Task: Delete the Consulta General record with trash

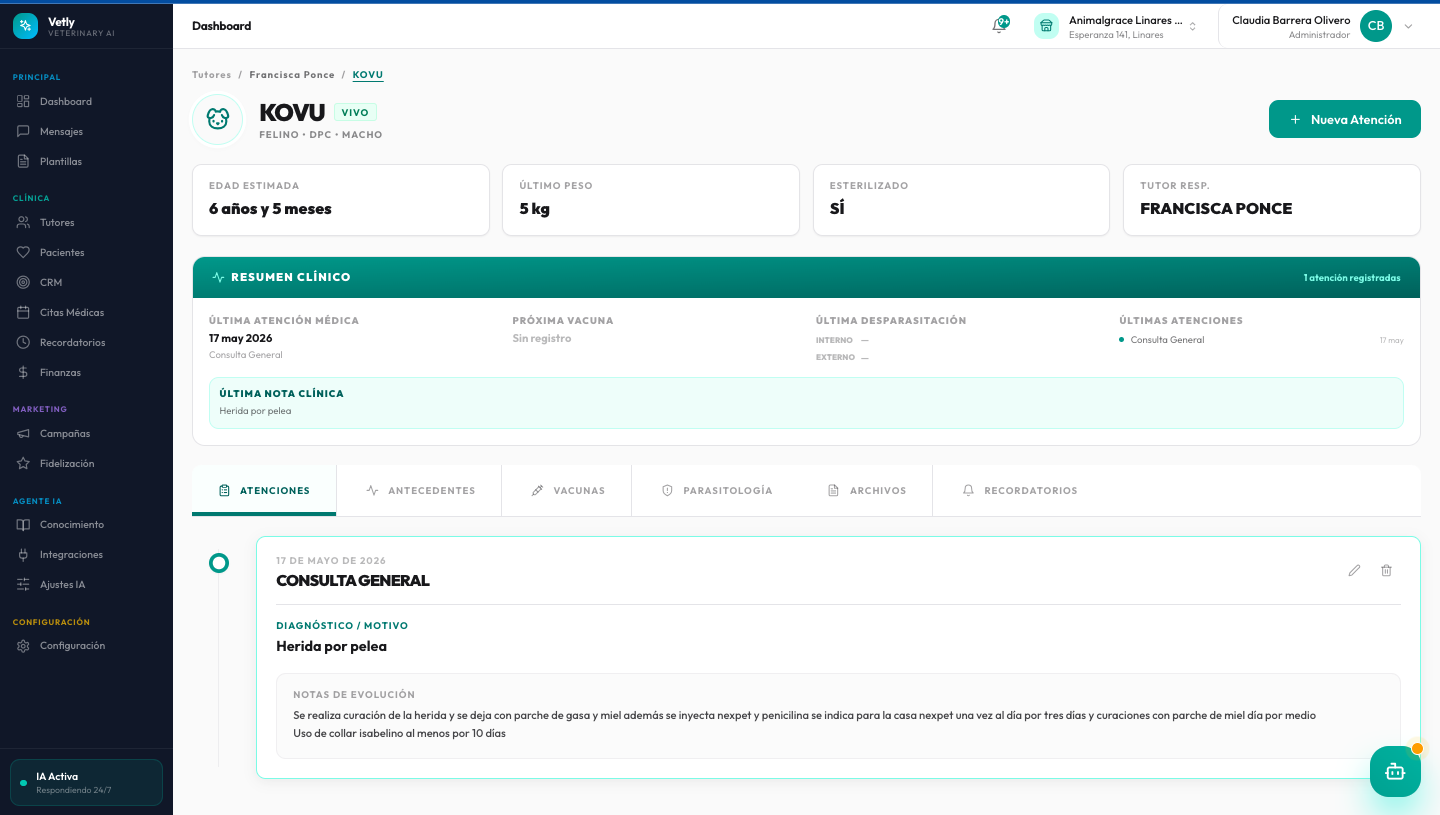Action: pos(1386,570)
